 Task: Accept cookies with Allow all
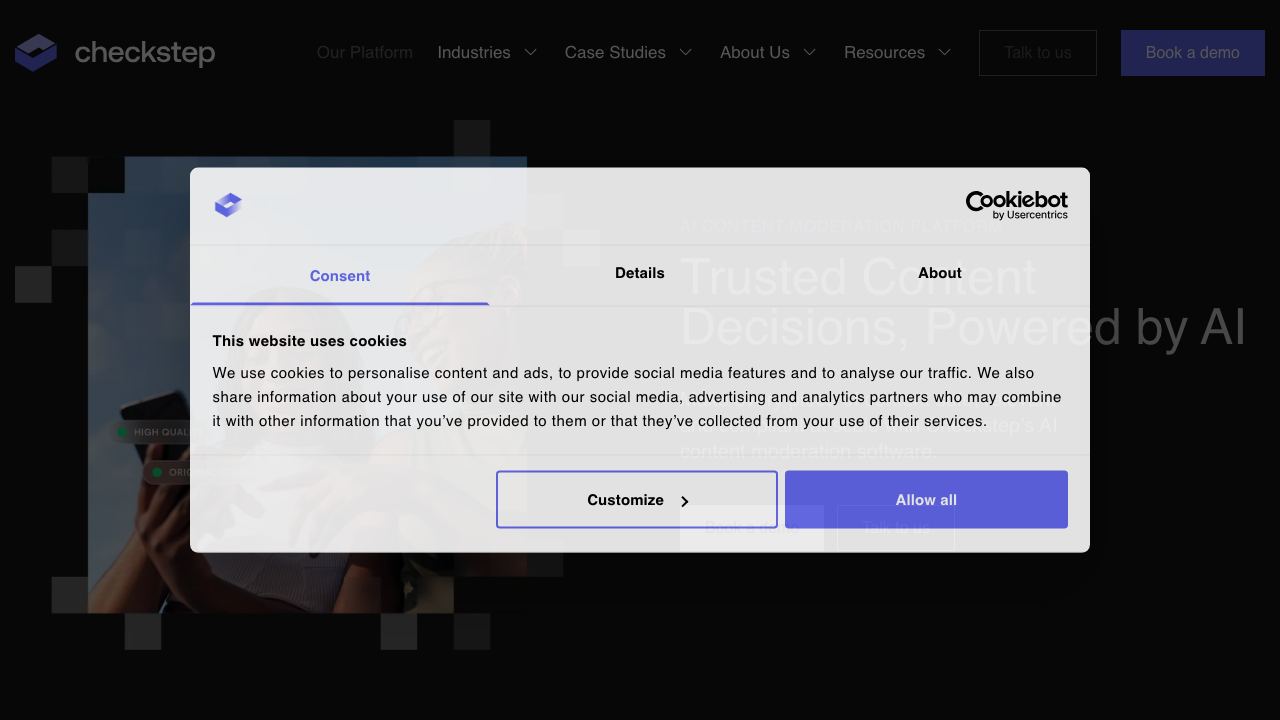pos(926,500)
